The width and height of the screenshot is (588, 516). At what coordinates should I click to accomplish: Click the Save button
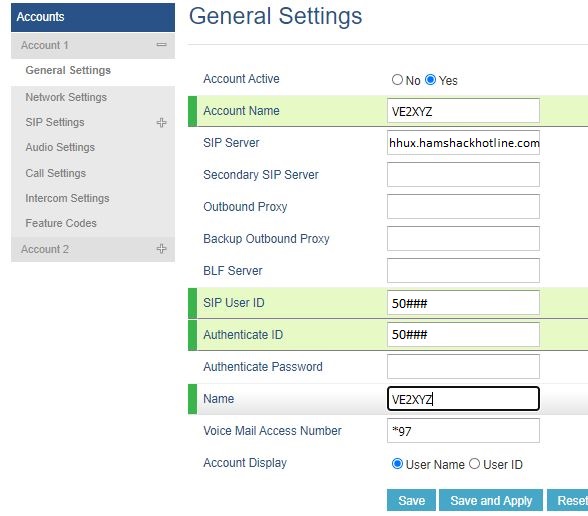click(411, 500)
